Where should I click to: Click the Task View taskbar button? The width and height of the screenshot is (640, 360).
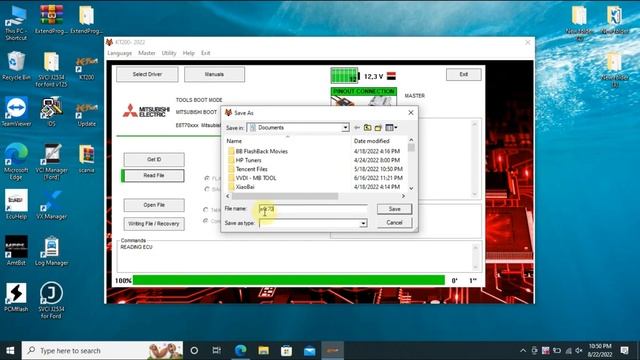click(216, 350)
